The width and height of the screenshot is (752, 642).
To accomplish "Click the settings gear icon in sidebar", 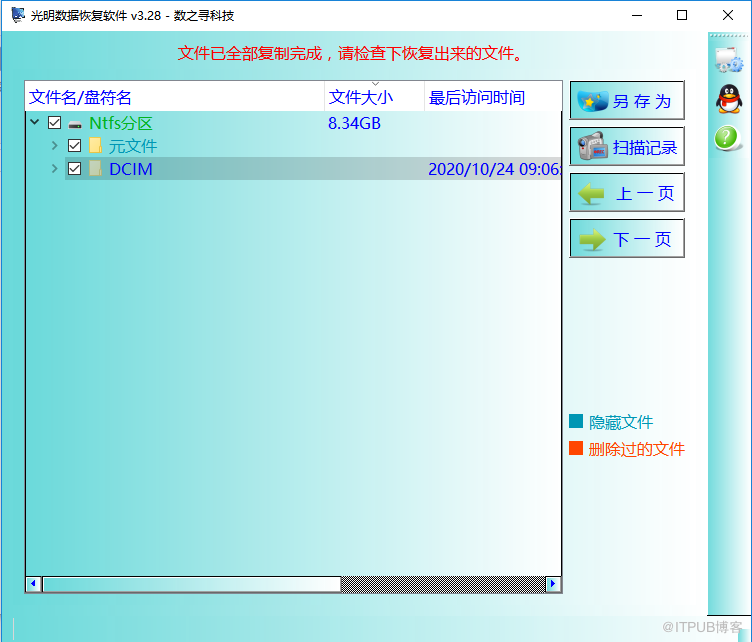I will pyautogui.click(x=729, y=60).
